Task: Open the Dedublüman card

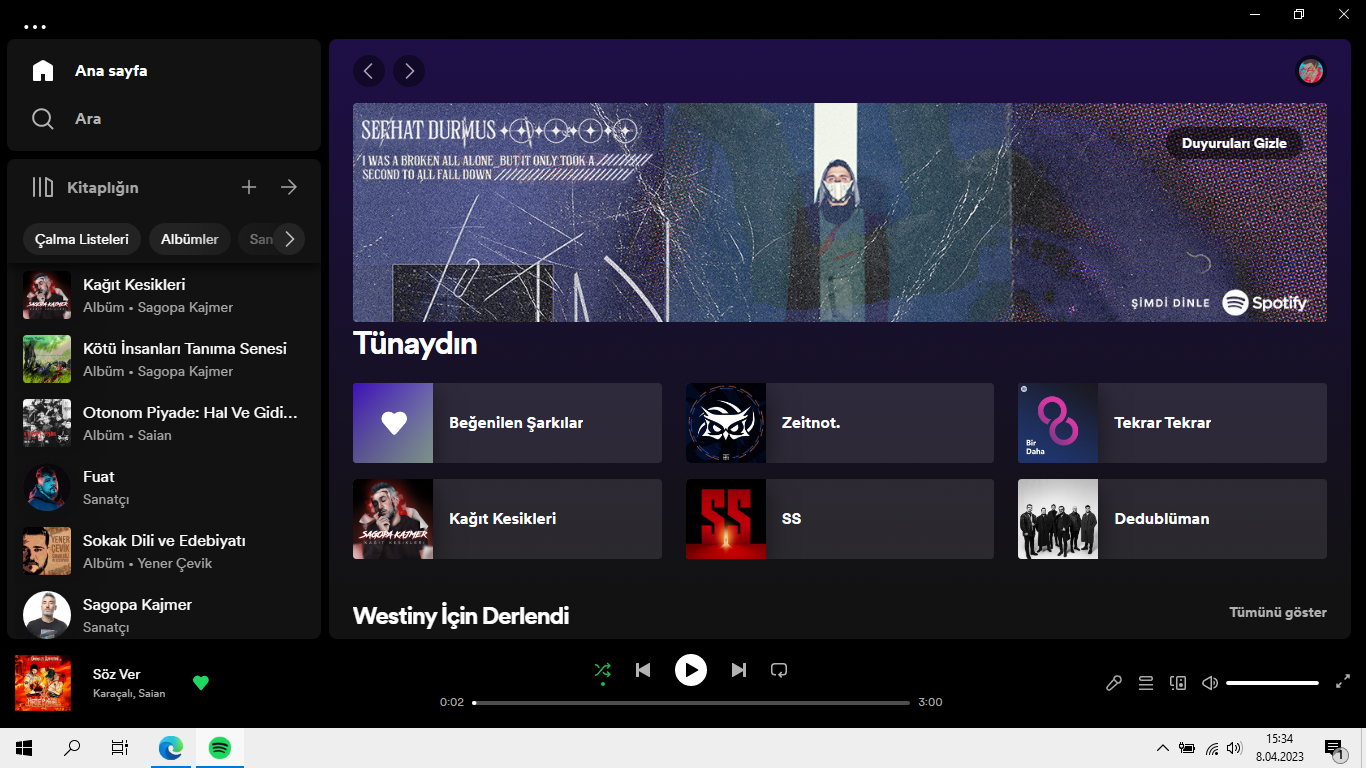Action: [1172, 519]
